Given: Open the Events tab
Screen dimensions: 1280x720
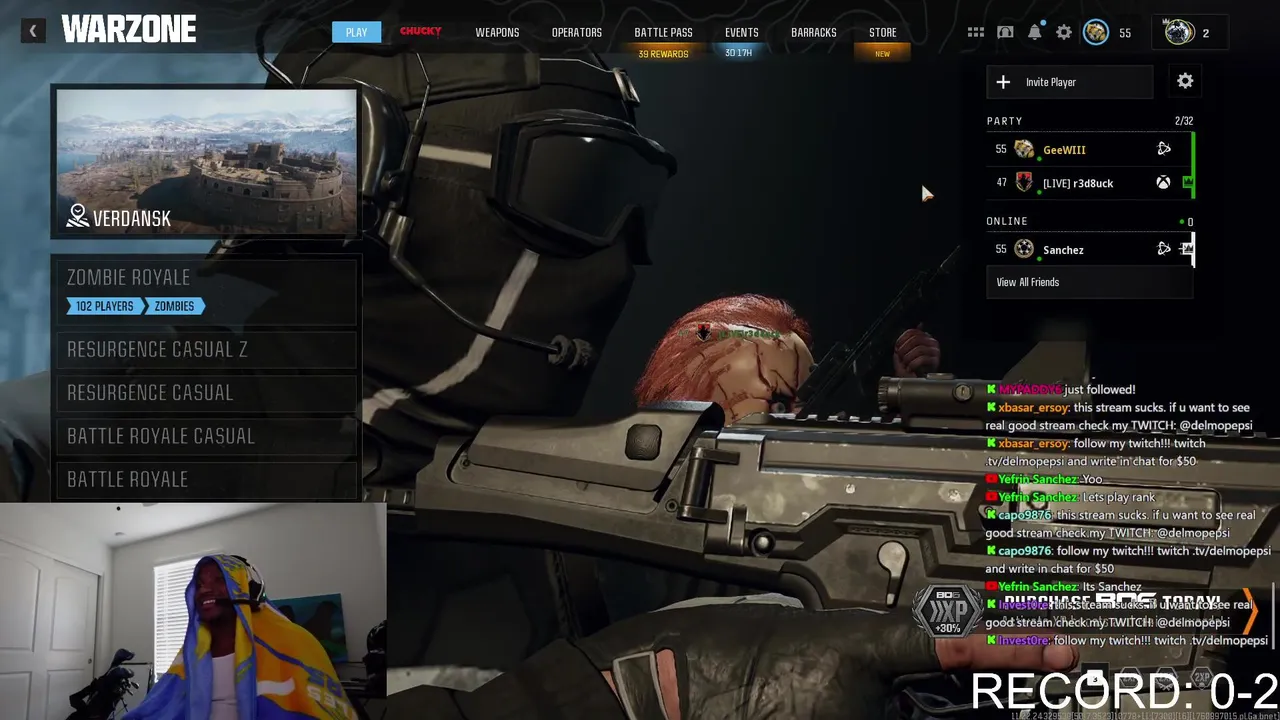Looking at the screenshot, I should point(742,32).
